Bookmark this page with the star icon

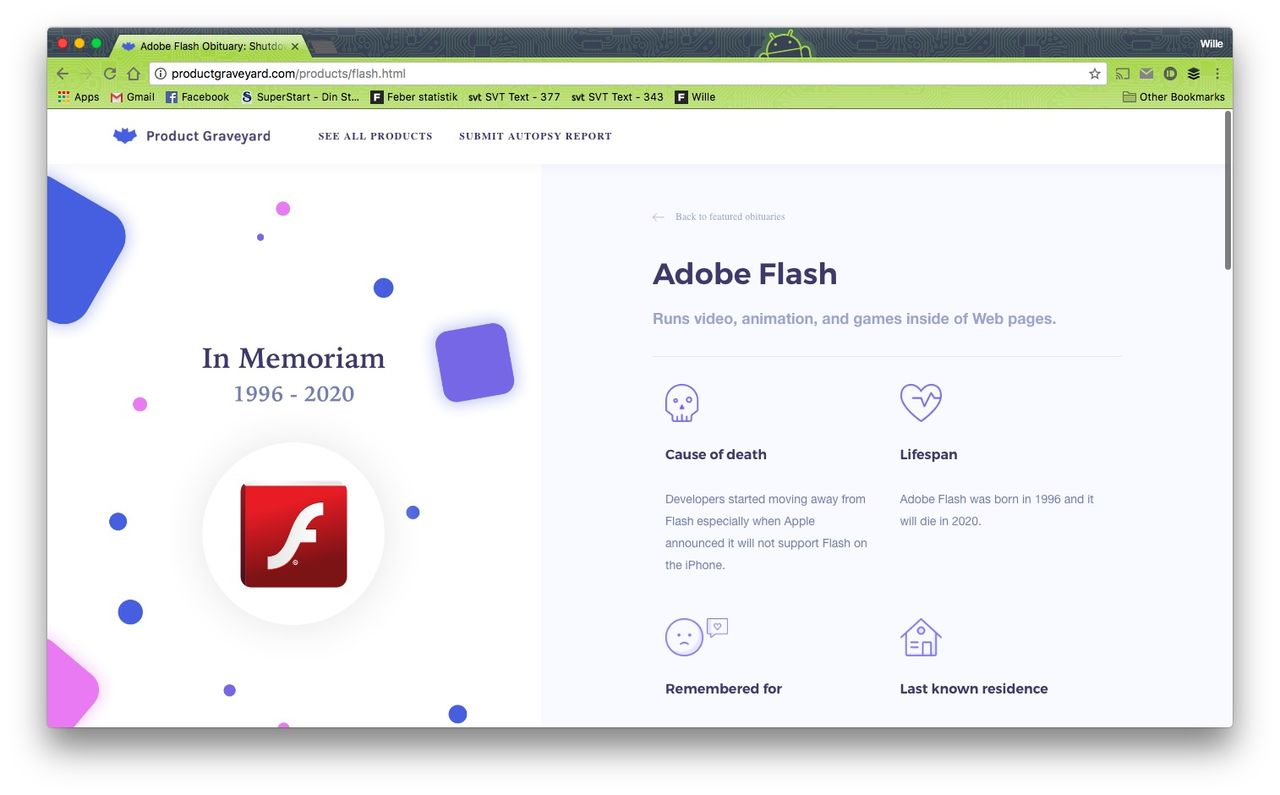click(x=1095, y=74)
